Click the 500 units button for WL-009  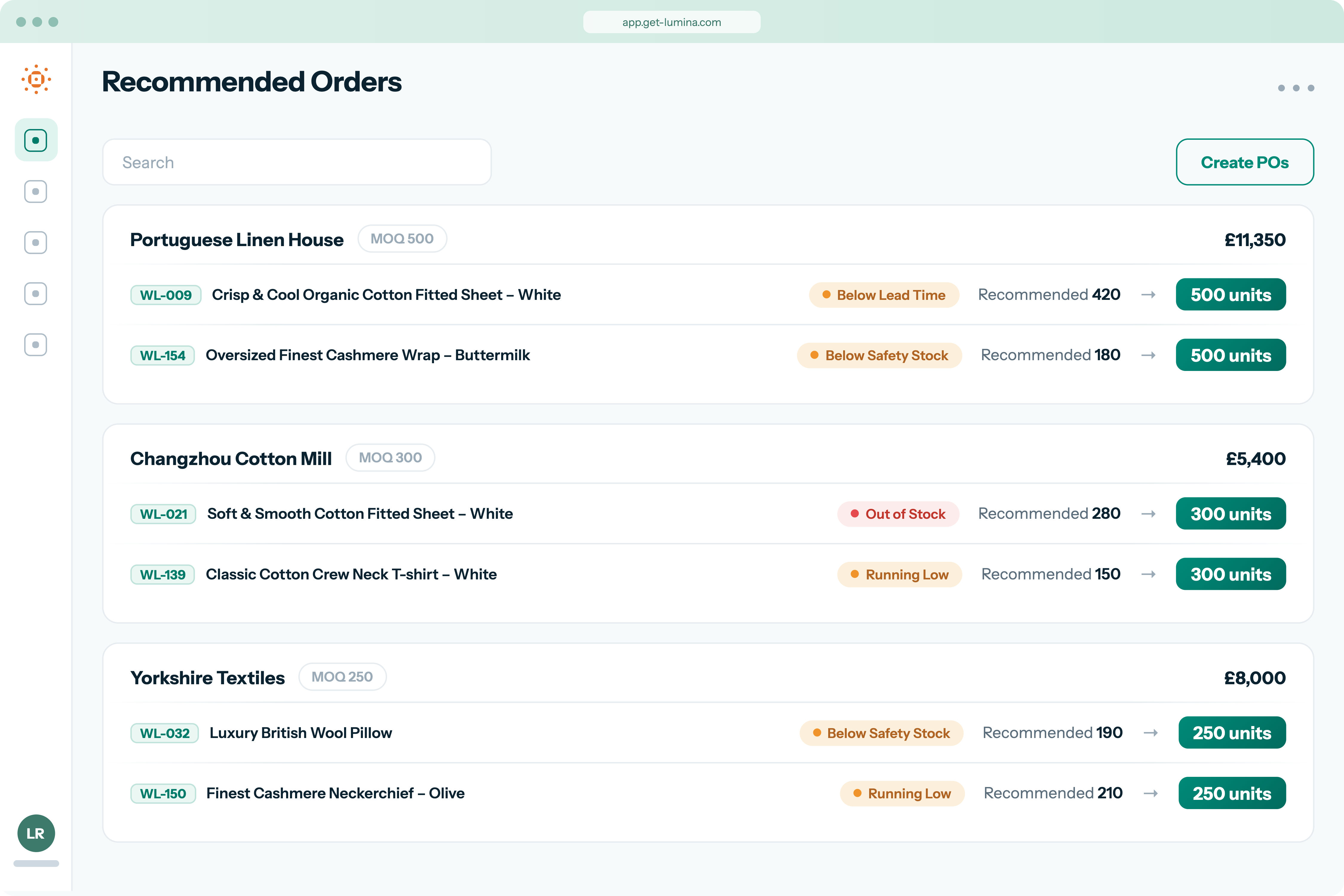click(1231, 295)
